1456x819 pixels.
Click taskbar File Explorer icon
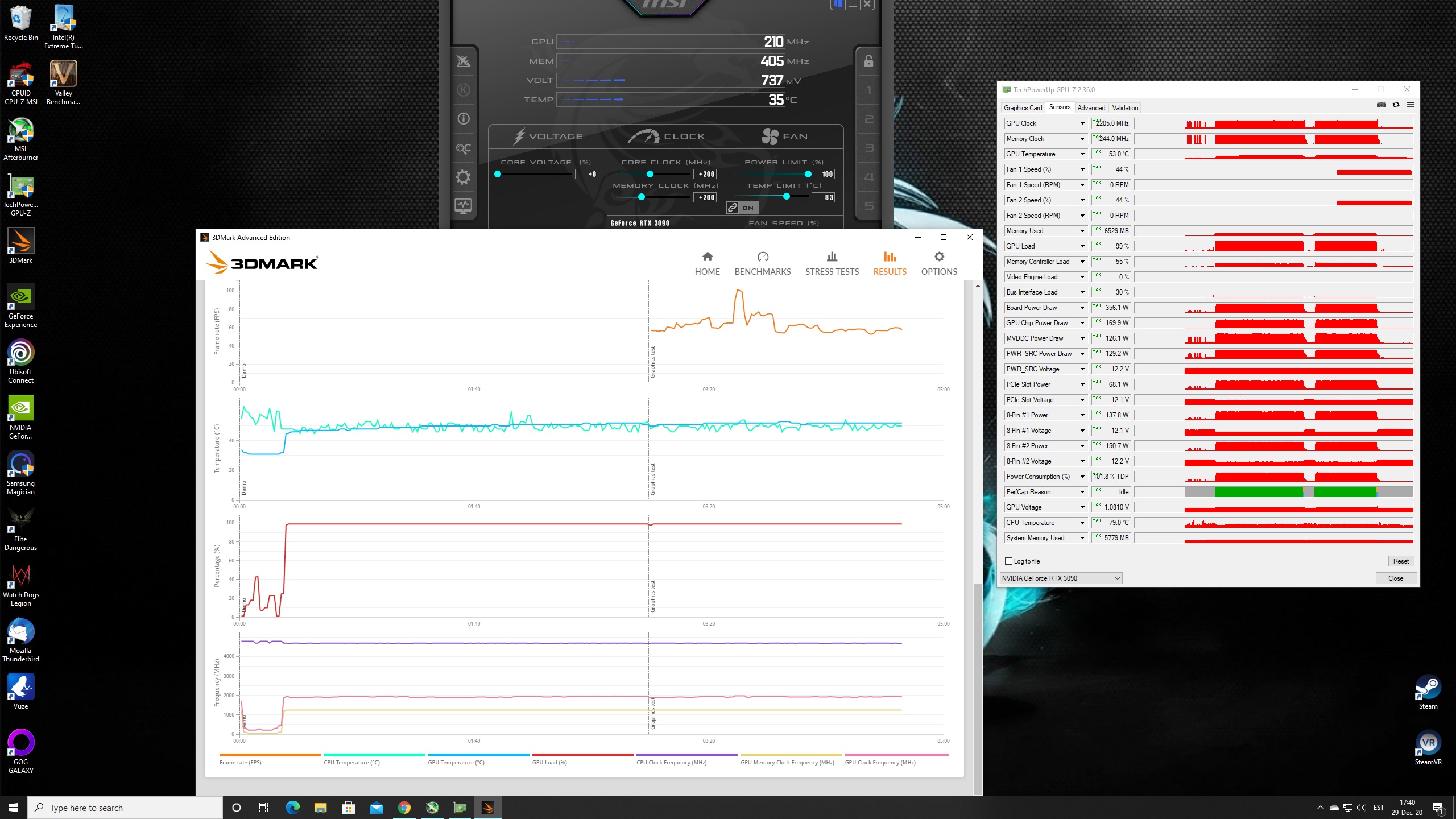(x=320, y=808)
